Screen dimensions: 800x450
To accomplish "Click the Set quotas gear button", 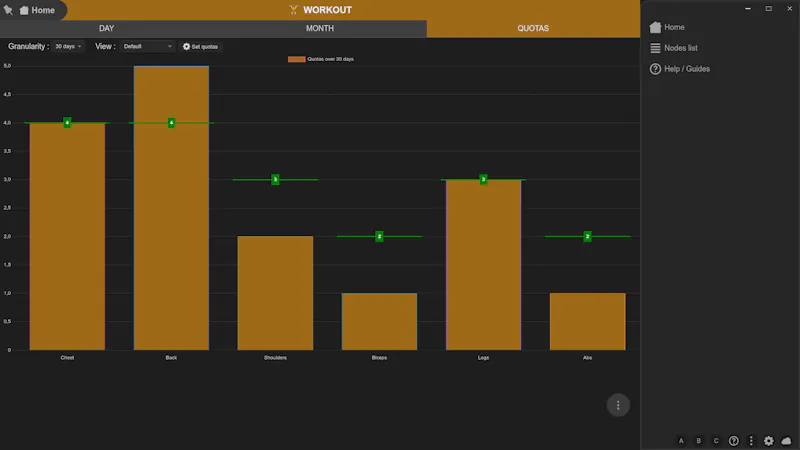I will 201,46.
